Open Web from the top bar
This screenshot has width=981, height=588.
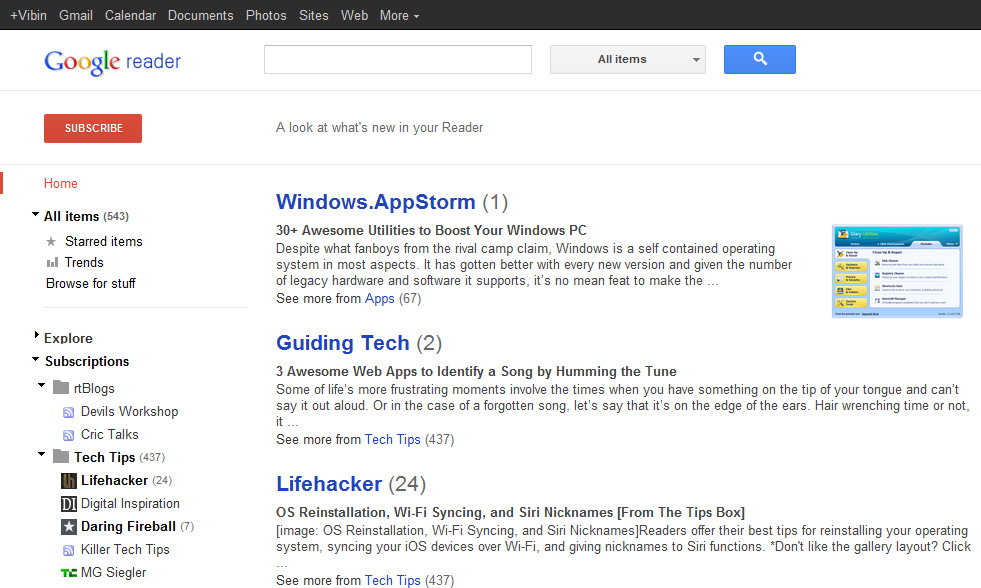click(x=354, y=15)
